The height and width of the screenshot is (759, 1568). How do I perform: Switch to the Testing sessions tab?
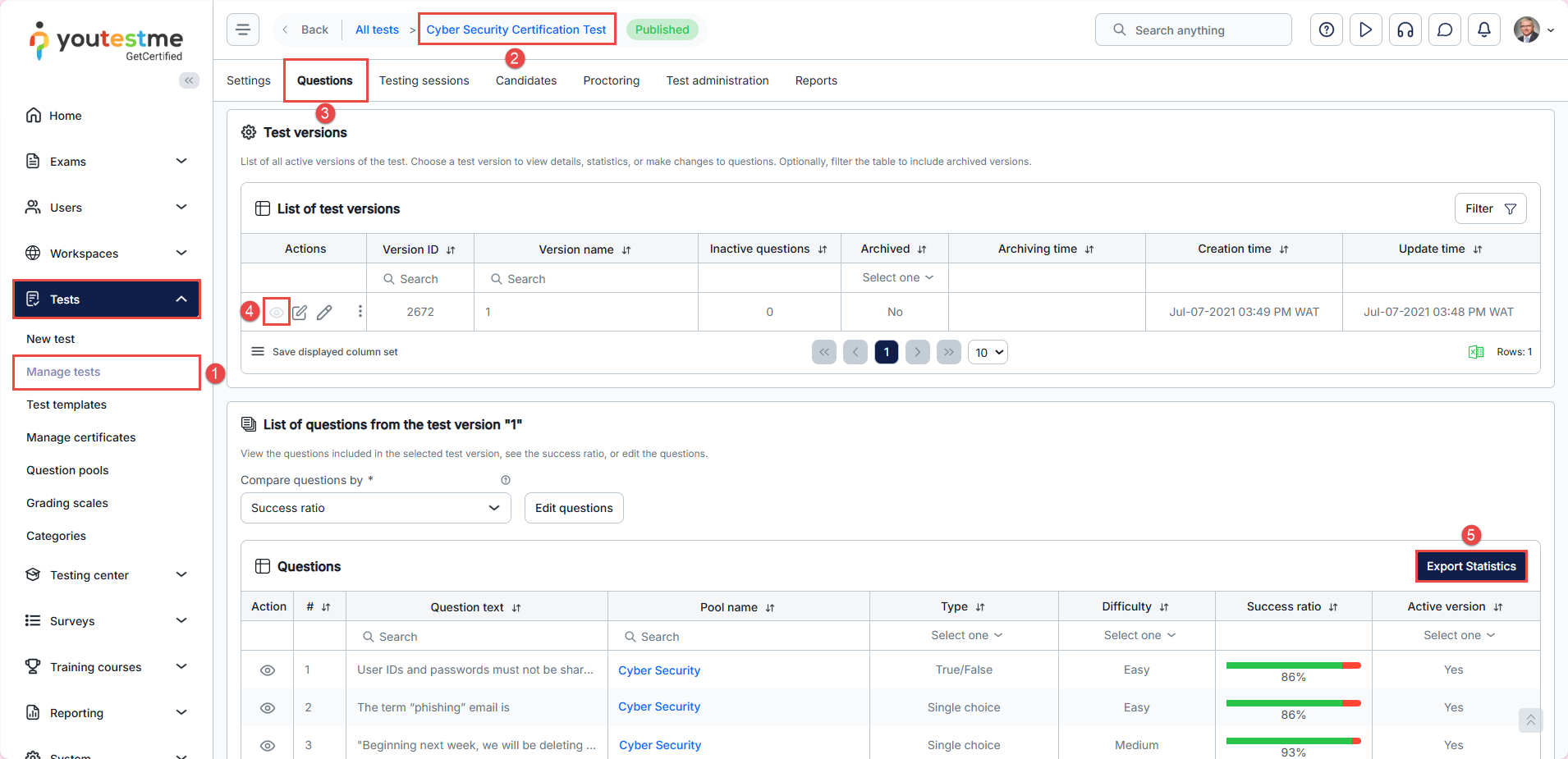click(424, 80)
